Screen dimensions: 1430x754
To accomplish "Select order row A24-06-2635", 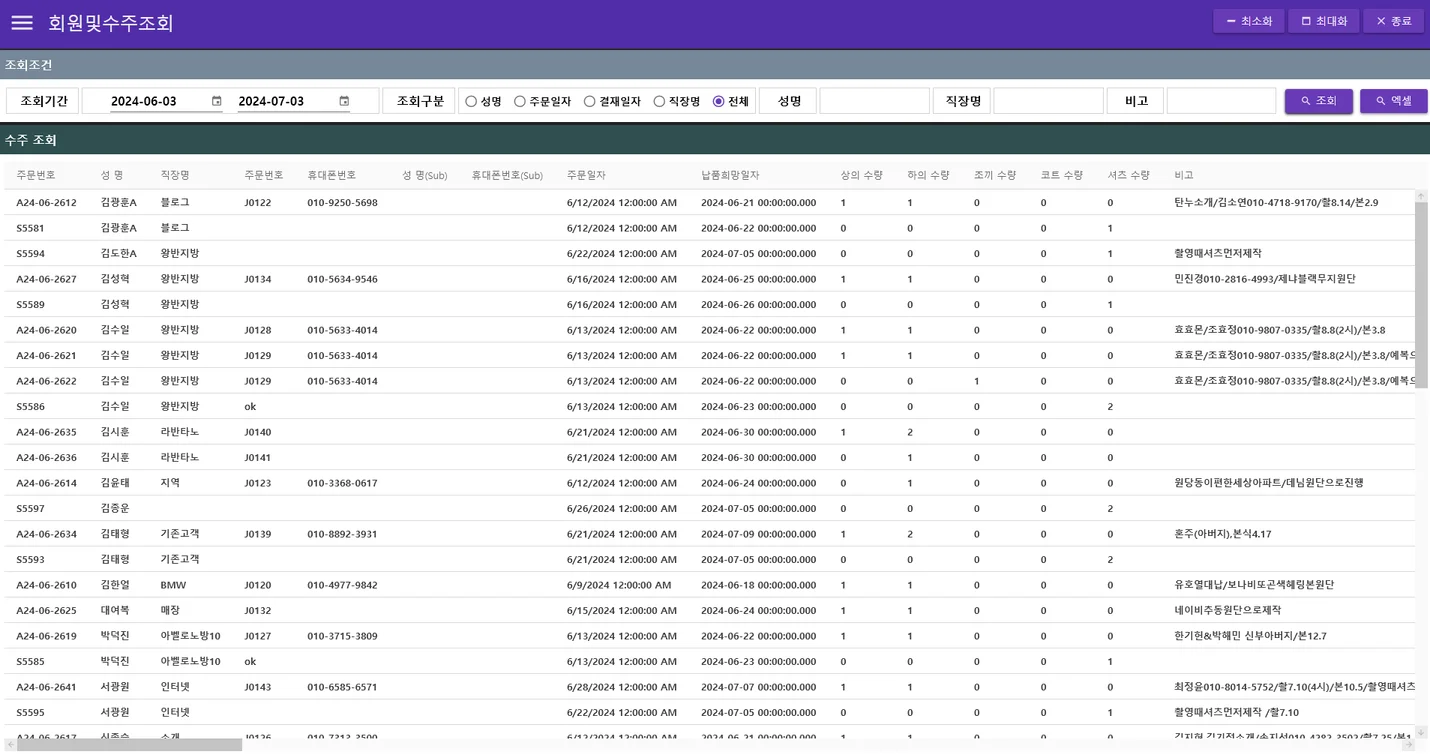I will (709, 432).
